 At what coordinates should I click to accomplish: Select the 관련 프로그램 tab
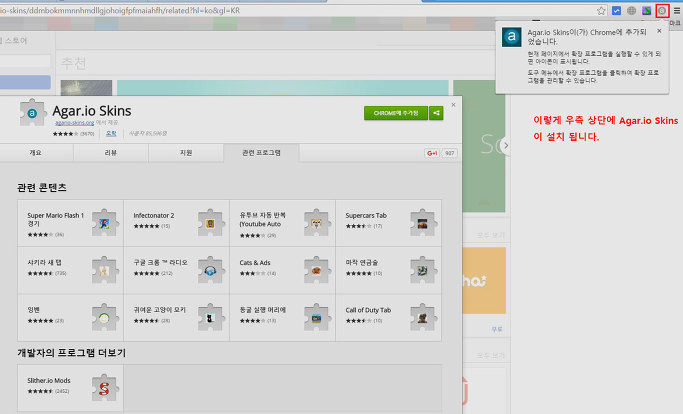click(261, 153)
